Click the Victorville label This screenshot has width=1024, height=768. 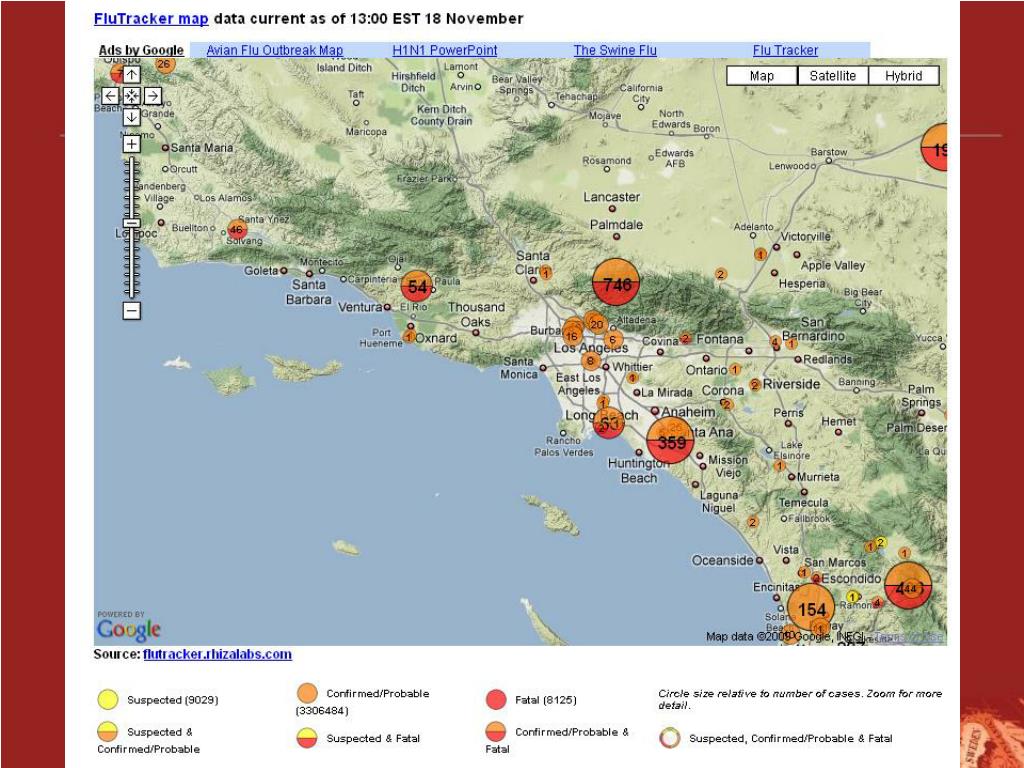(x=805, y=236)
